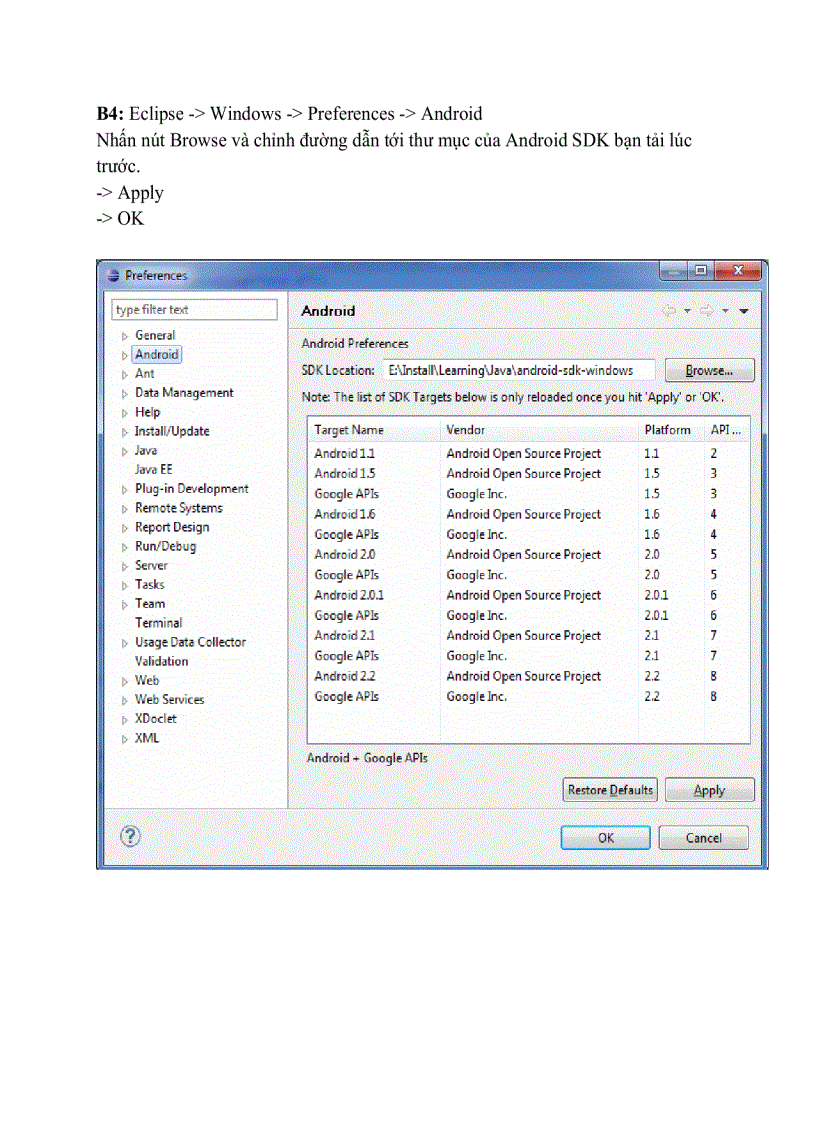Screen dimensions: 816x1123
Task: Click the SDK Location text field
Action: pyautogui.click(x=518, y=370)
